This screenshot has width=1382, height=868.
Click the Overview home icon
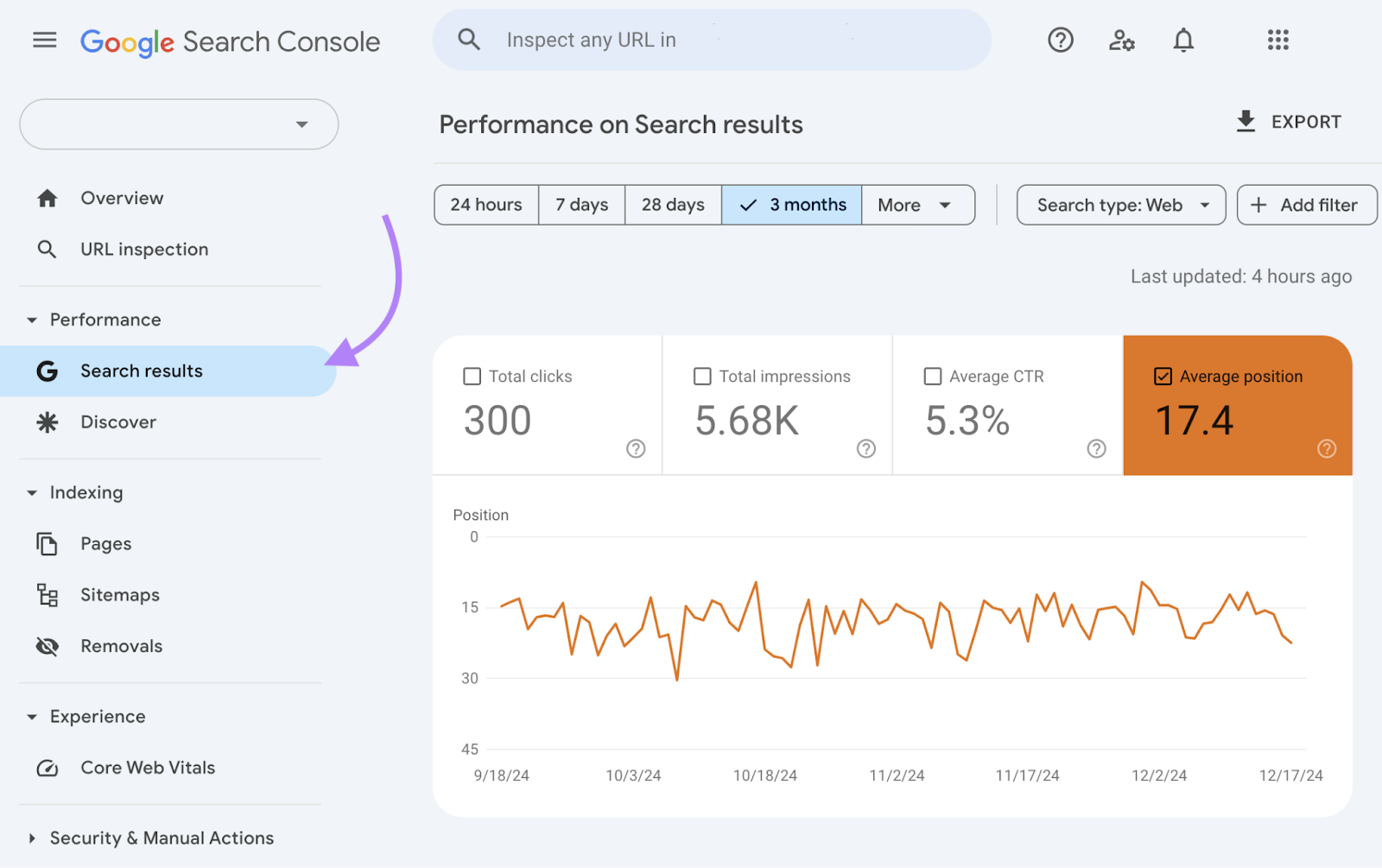(x=48, y=199)
